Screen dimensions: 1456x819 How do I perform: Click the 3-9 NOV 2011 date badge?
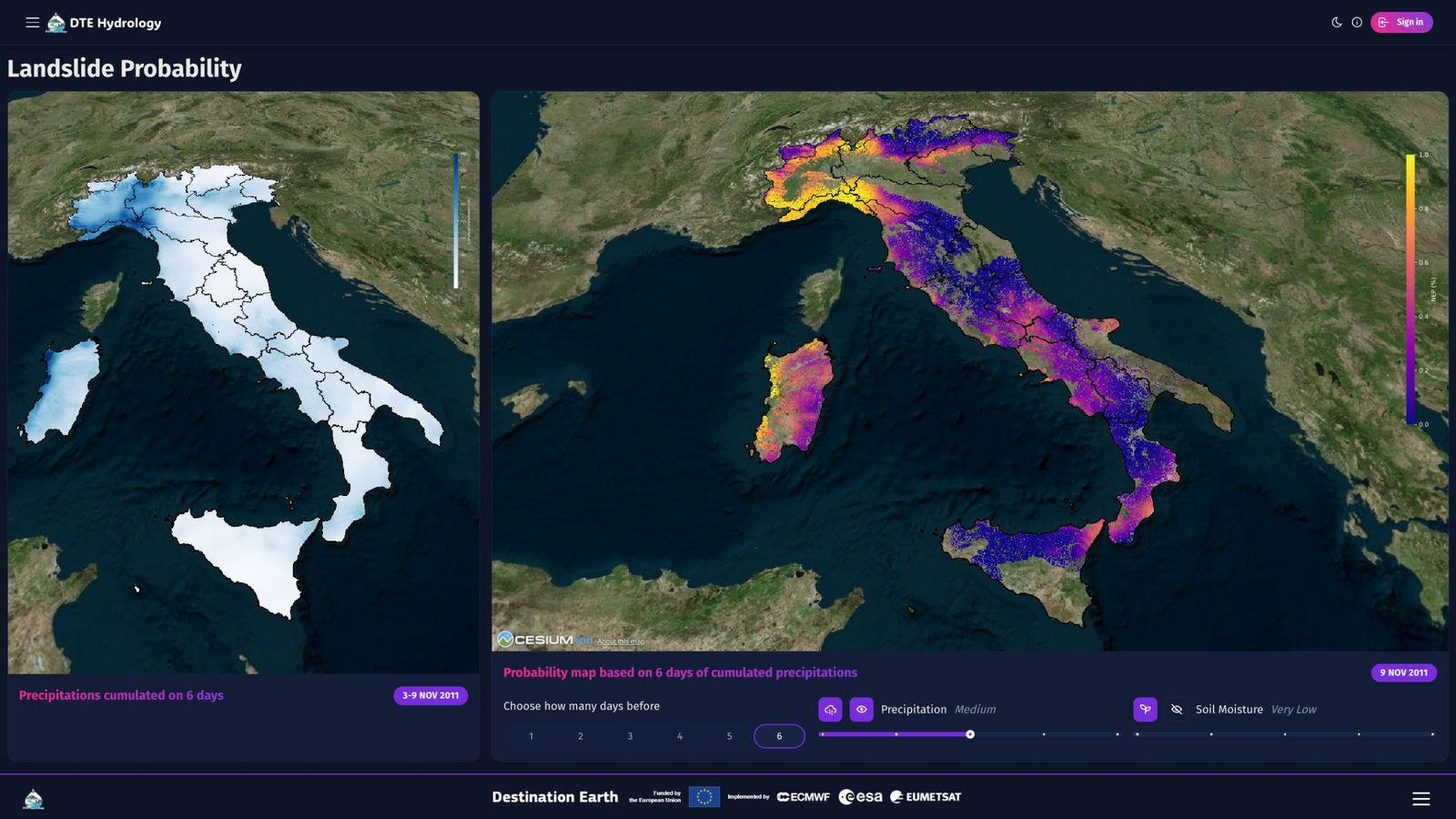(x=430, y=694)
